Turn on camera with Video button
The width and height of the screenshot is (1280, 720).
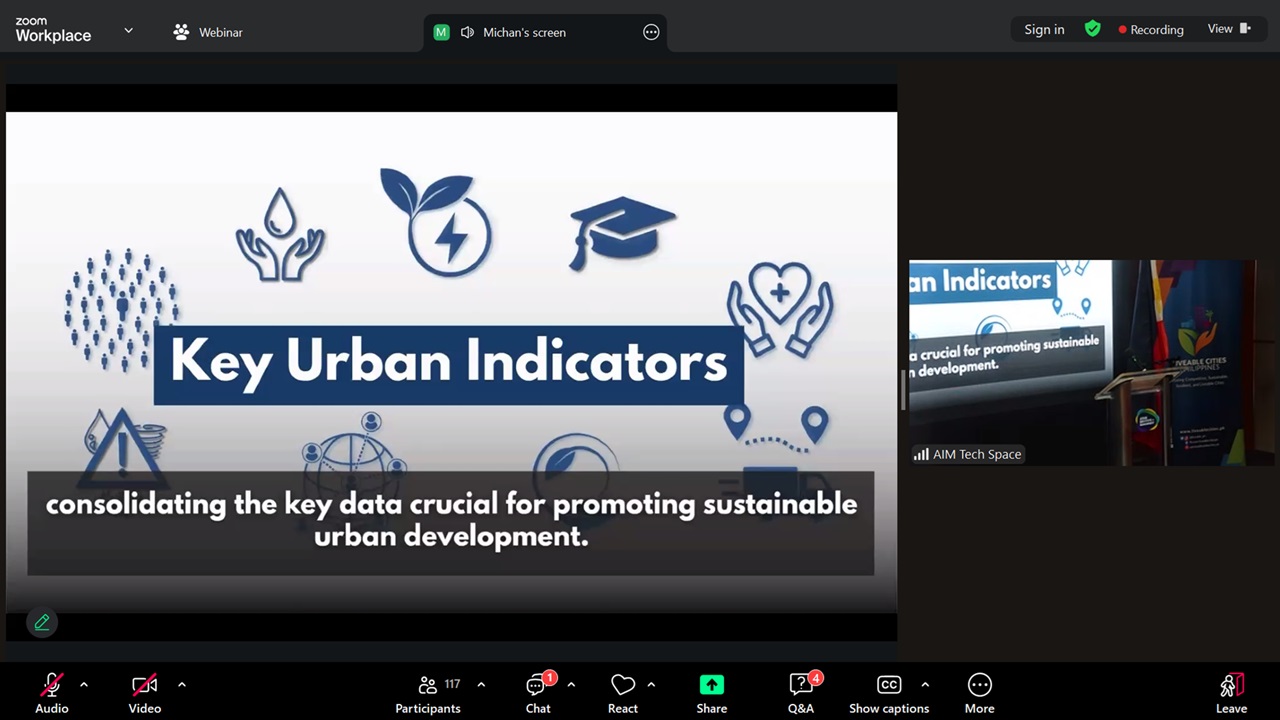145,693
